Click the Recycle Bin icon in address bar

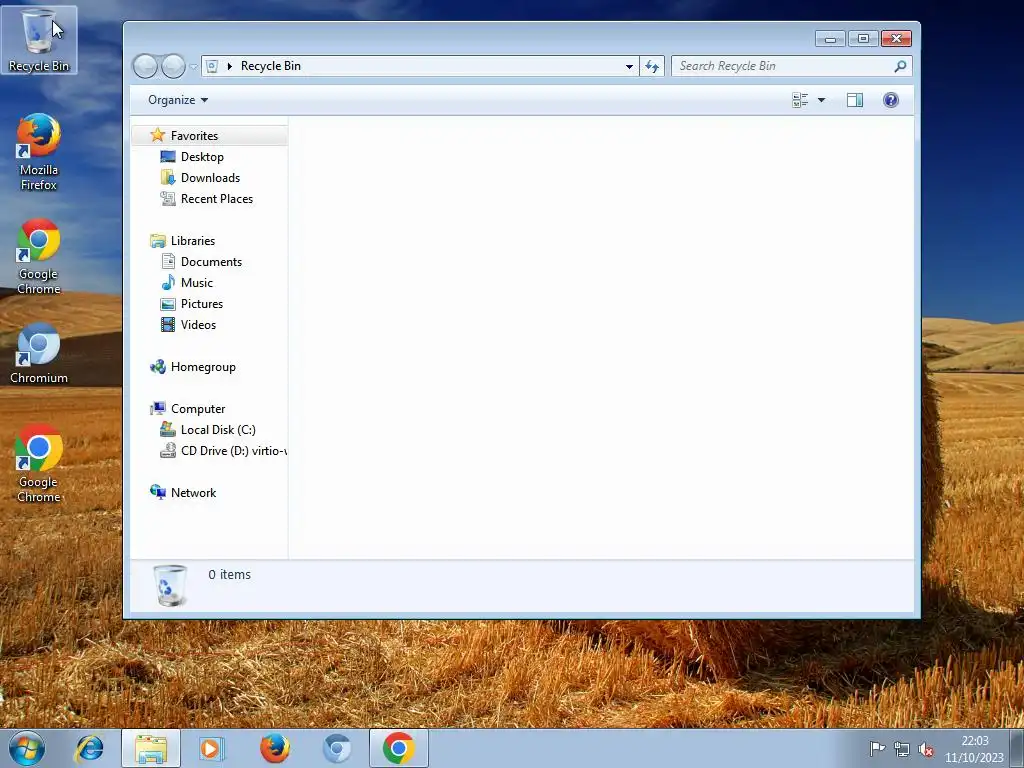[x=212, y=66]
